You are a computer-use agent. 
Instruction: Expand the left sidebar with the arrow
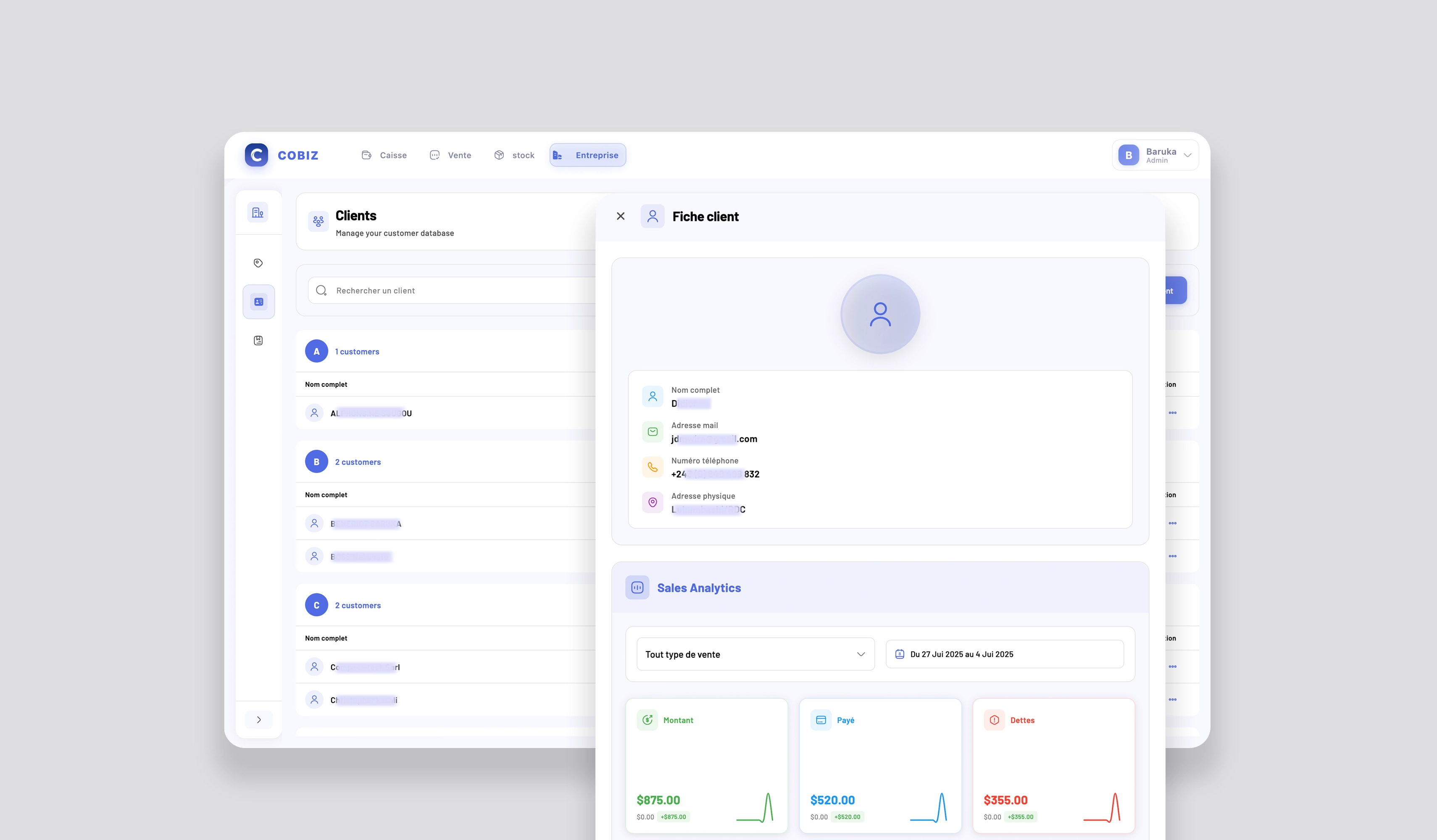258,719
